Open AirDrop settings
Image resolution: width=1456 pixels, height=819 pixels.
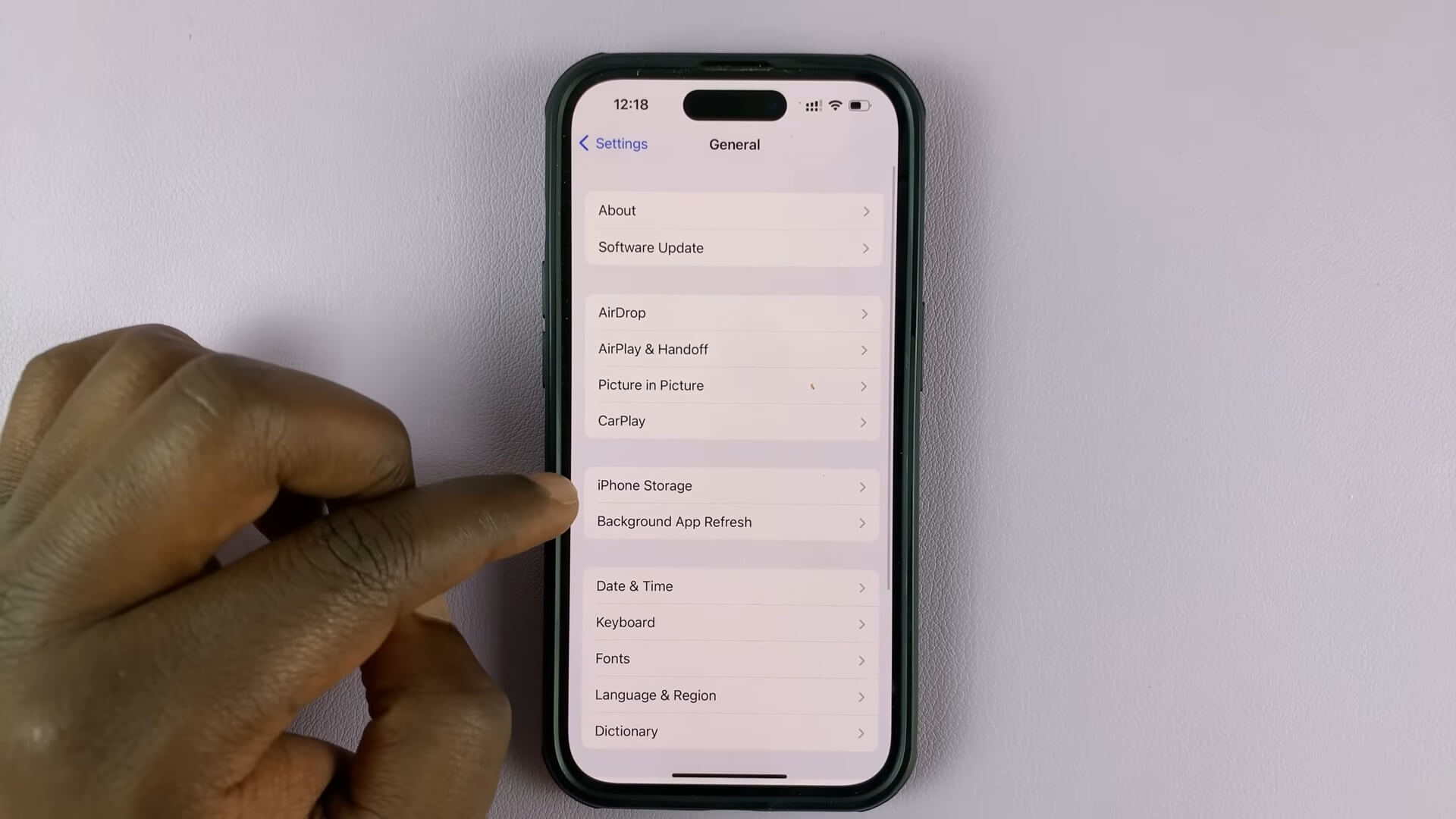coord(732,312)
